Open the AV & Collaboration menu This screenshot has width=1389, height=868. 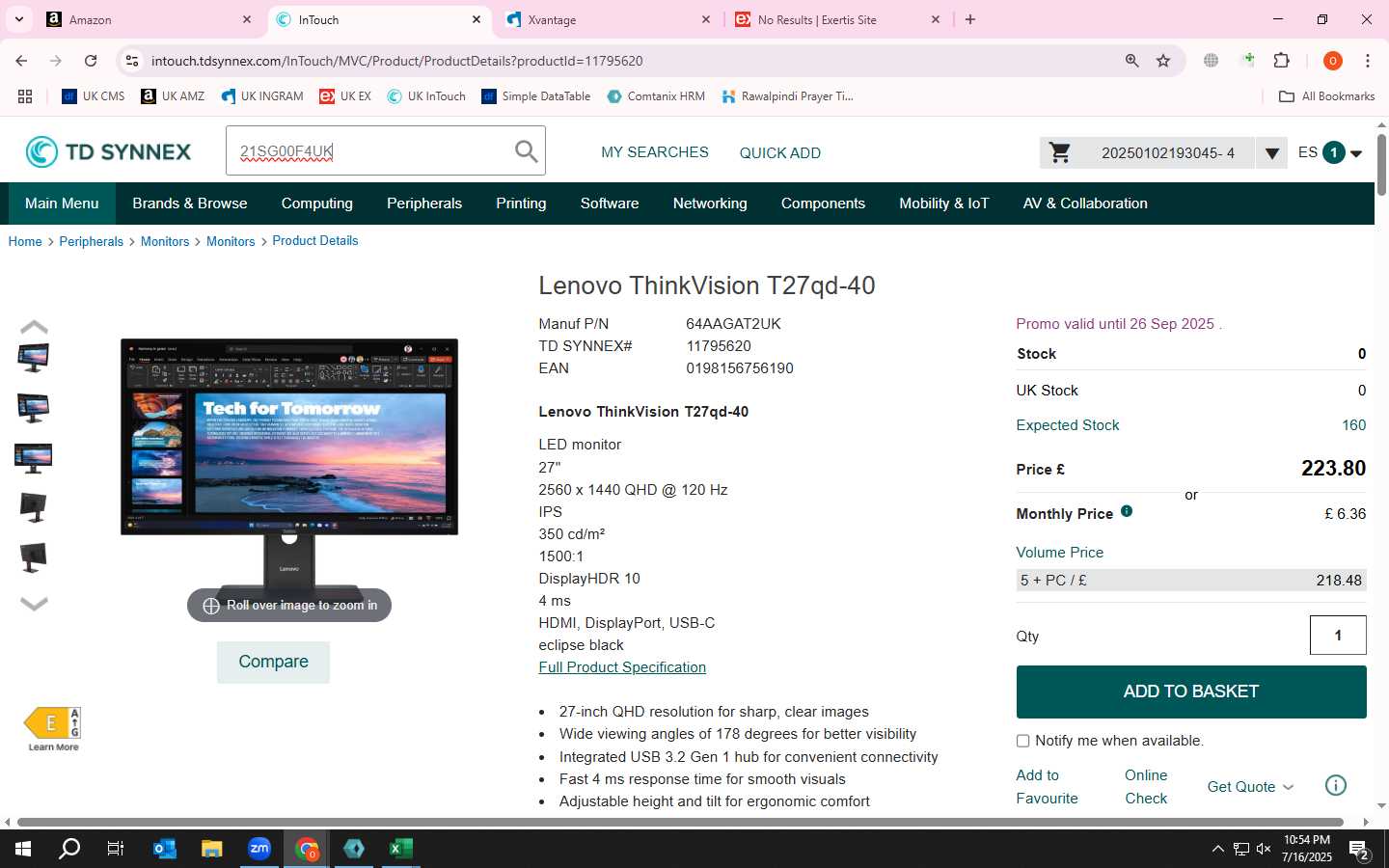click(1085, 203)
